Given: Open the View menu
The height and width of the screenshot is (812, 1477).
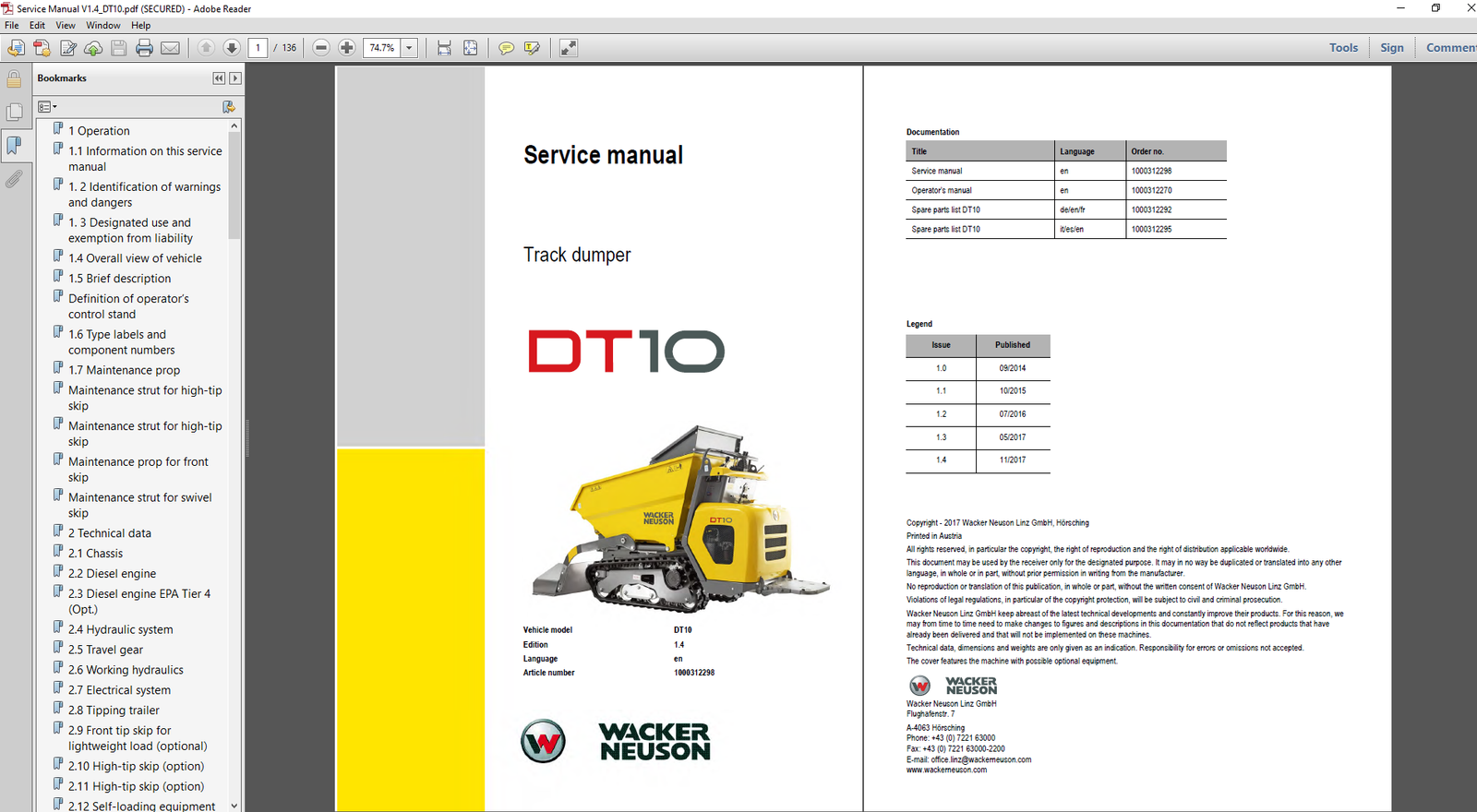Looking at the screenshot, I should (x=66, y=25).
